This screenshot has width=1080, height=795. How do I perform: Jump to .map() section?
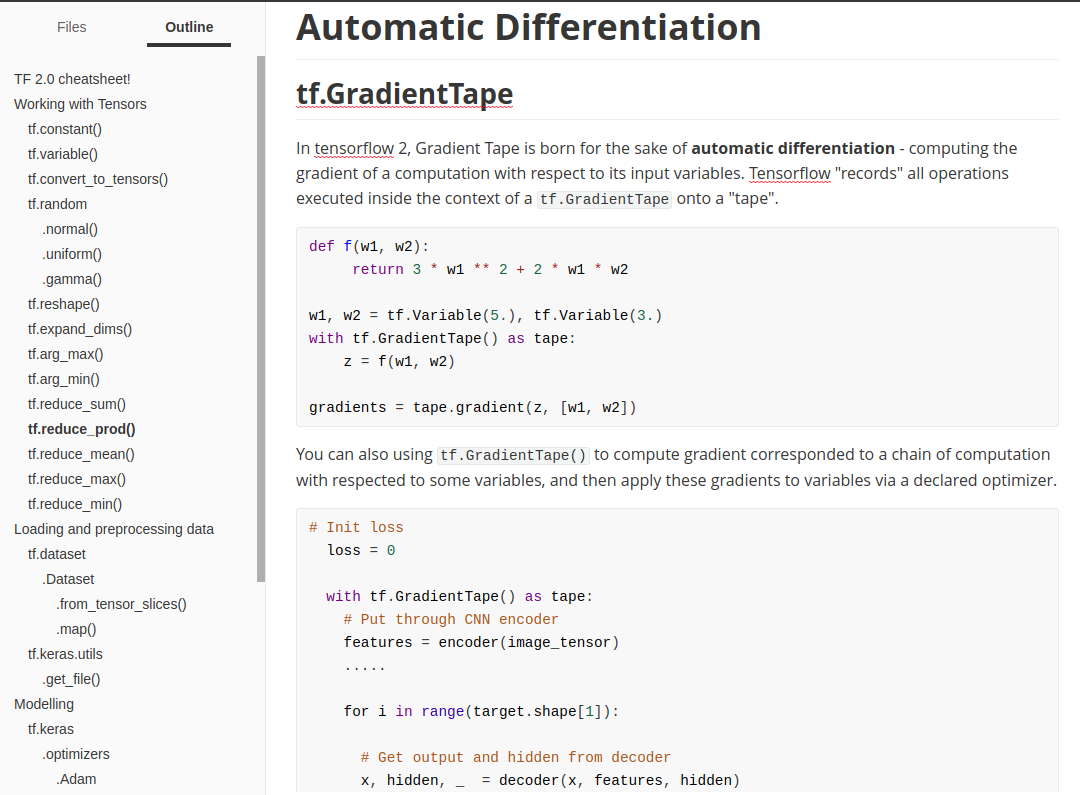(x=76, y=629)
